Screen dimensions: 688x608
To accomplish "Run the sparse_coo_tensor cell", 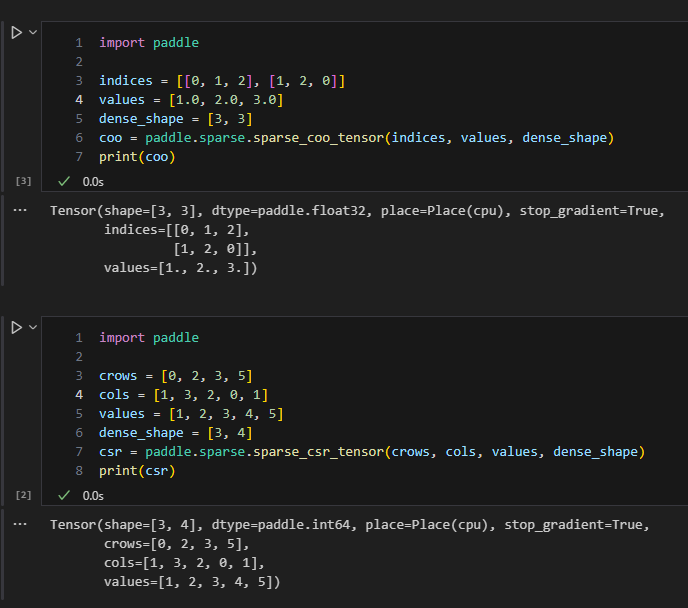I will pyautogui.click(x=16, y=32).
